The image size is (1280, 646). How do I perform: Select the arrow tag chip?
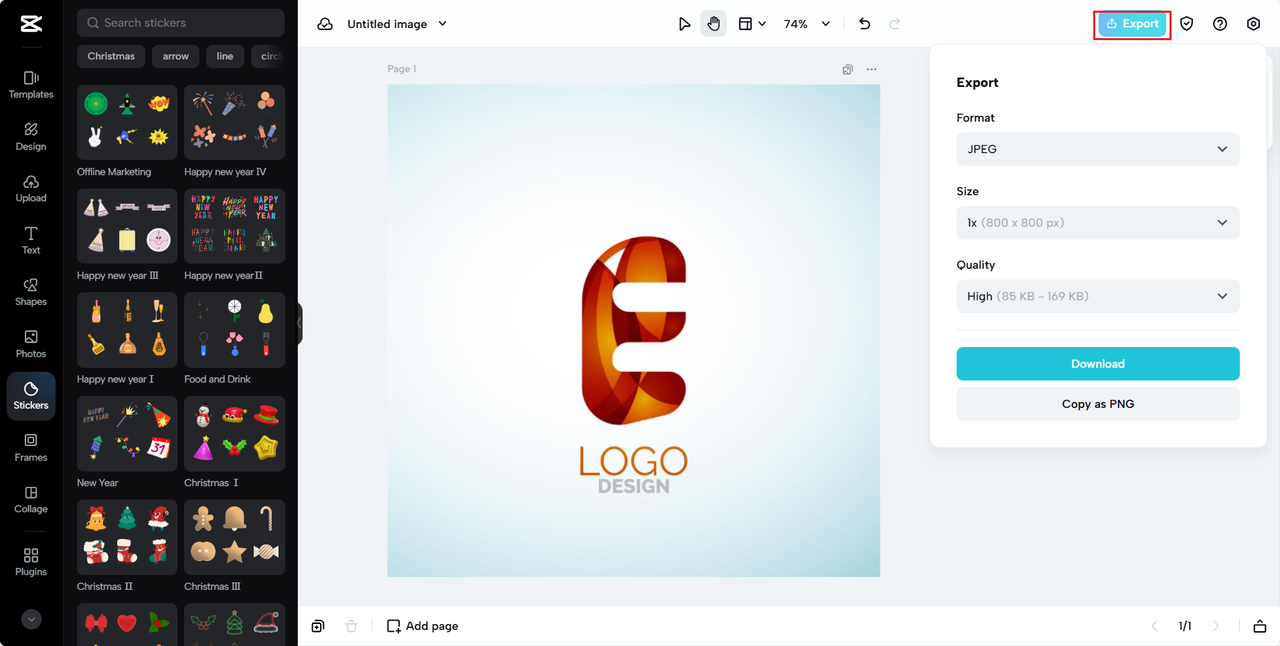coord(176,56)
